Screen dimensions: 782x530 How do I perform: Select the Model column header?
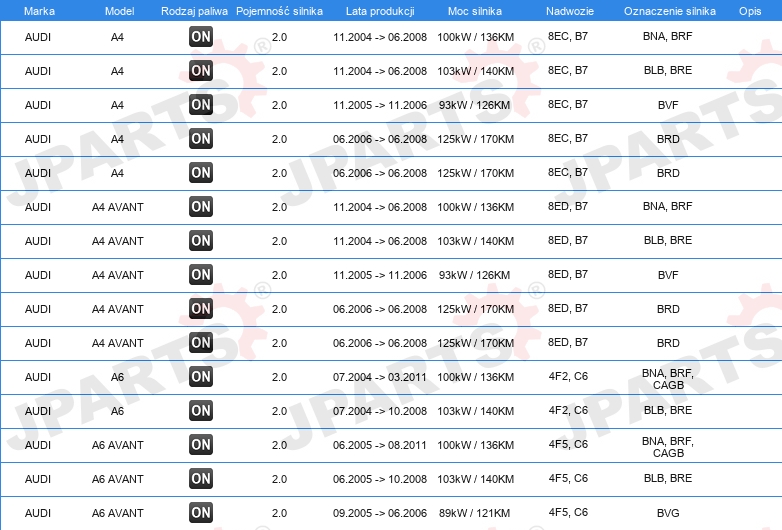pos(119,11)
